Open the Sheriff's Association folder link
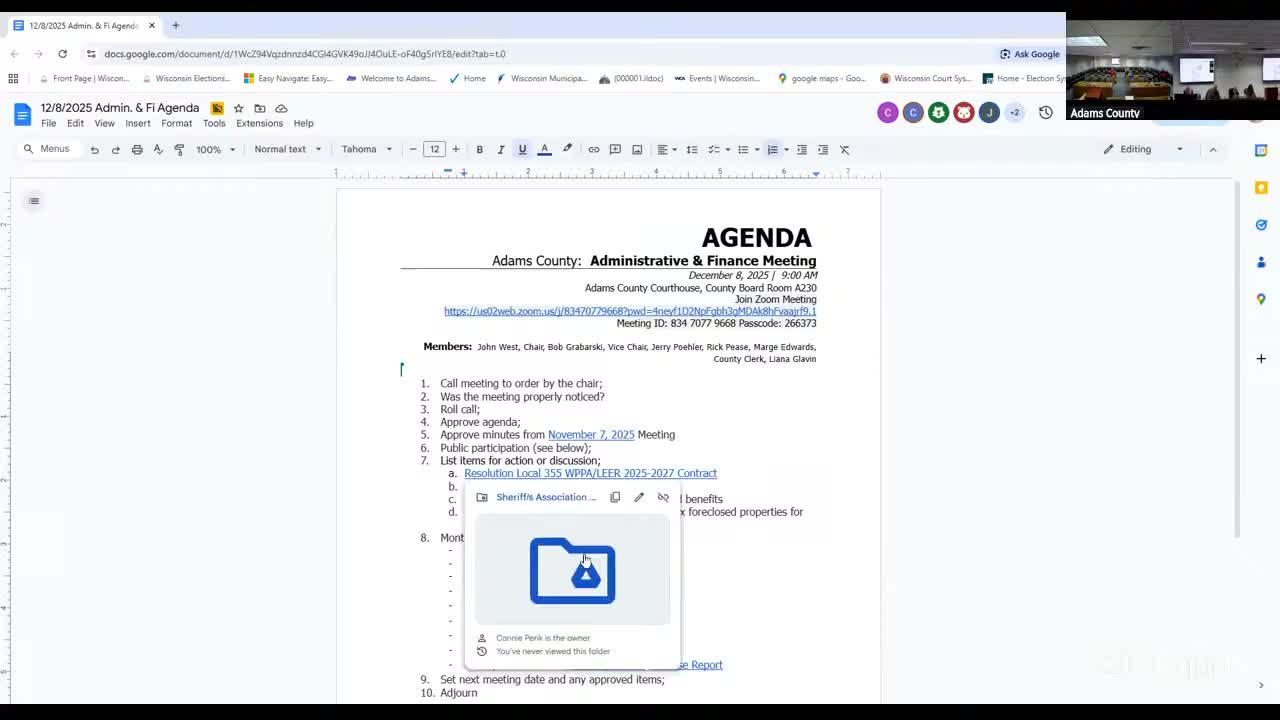This screenshot has width=1280, height=720. [546, 497]
